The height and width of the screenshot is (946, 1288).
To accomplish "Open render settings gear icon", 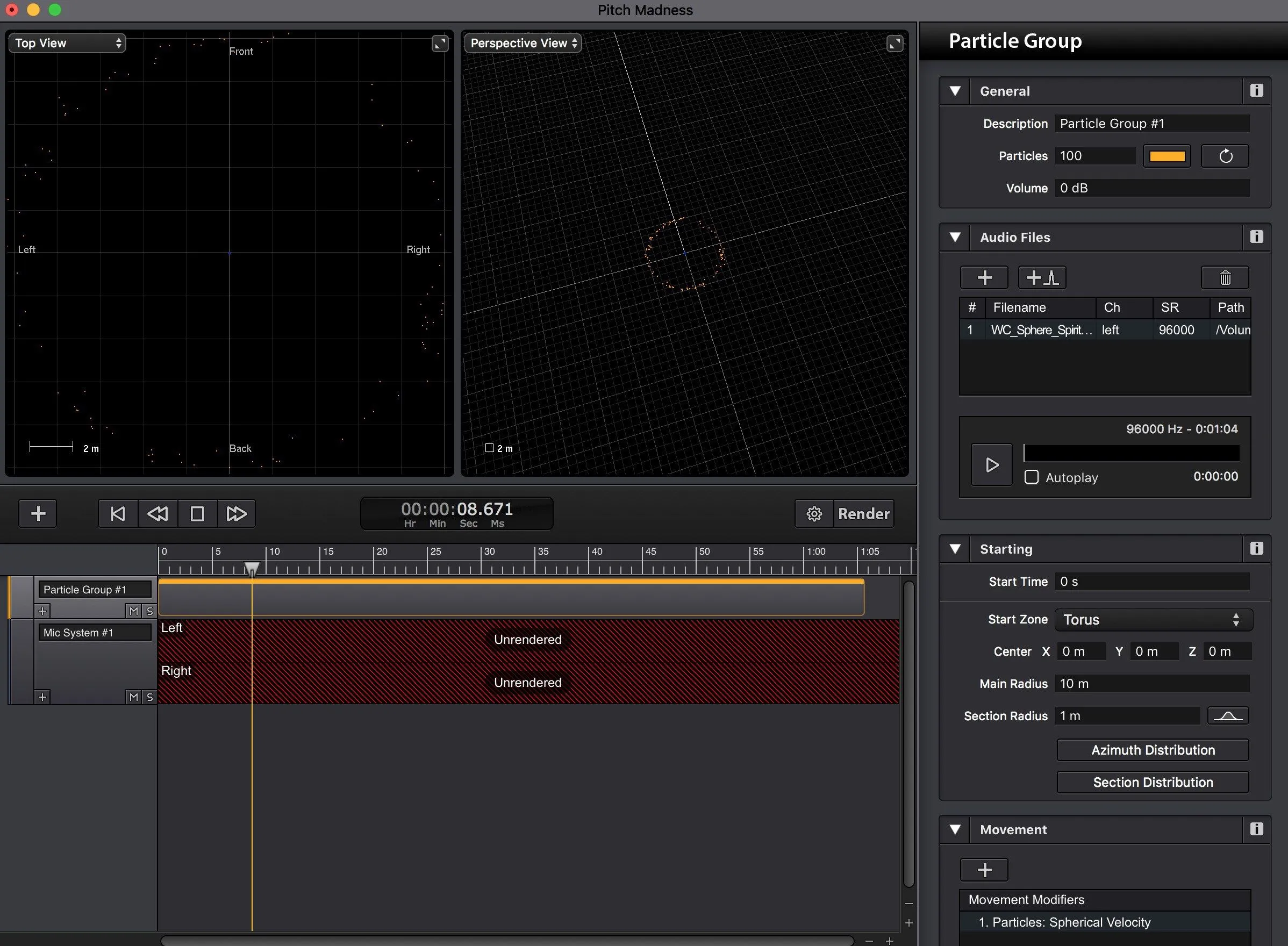I will [814, 514].
